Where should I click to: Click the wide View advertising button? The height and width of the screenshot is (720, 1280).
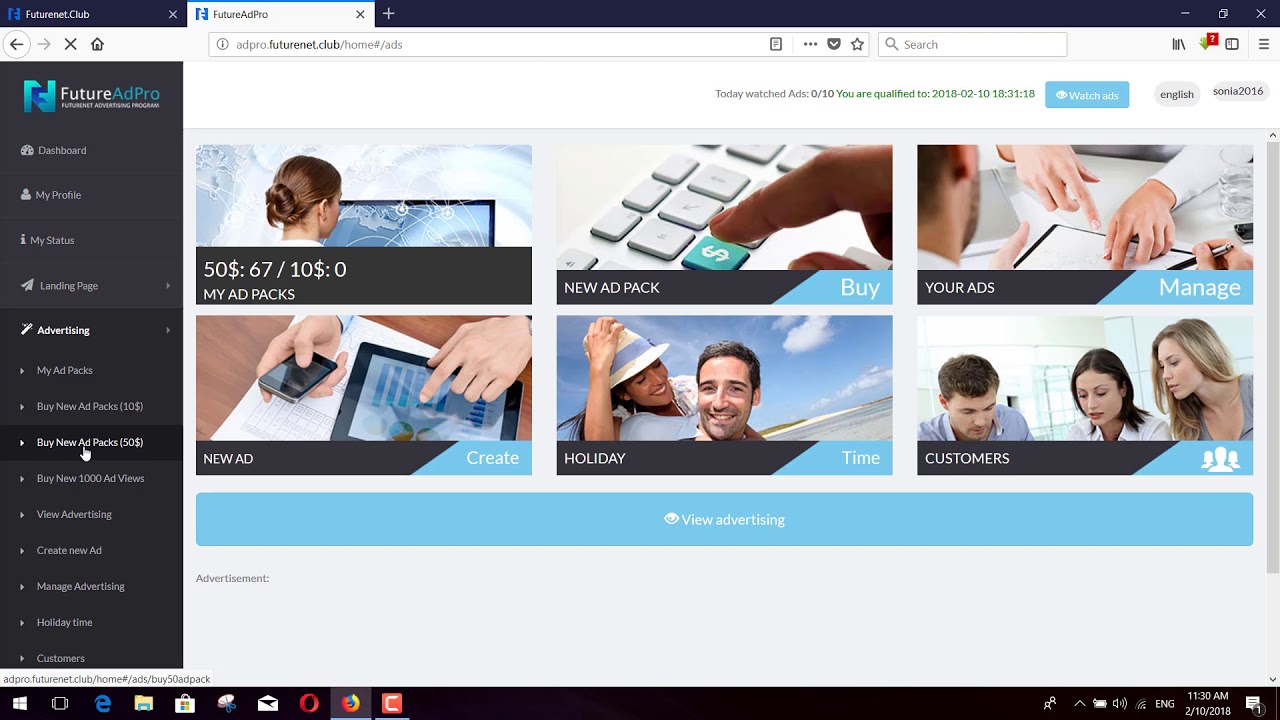pos(724,519)
